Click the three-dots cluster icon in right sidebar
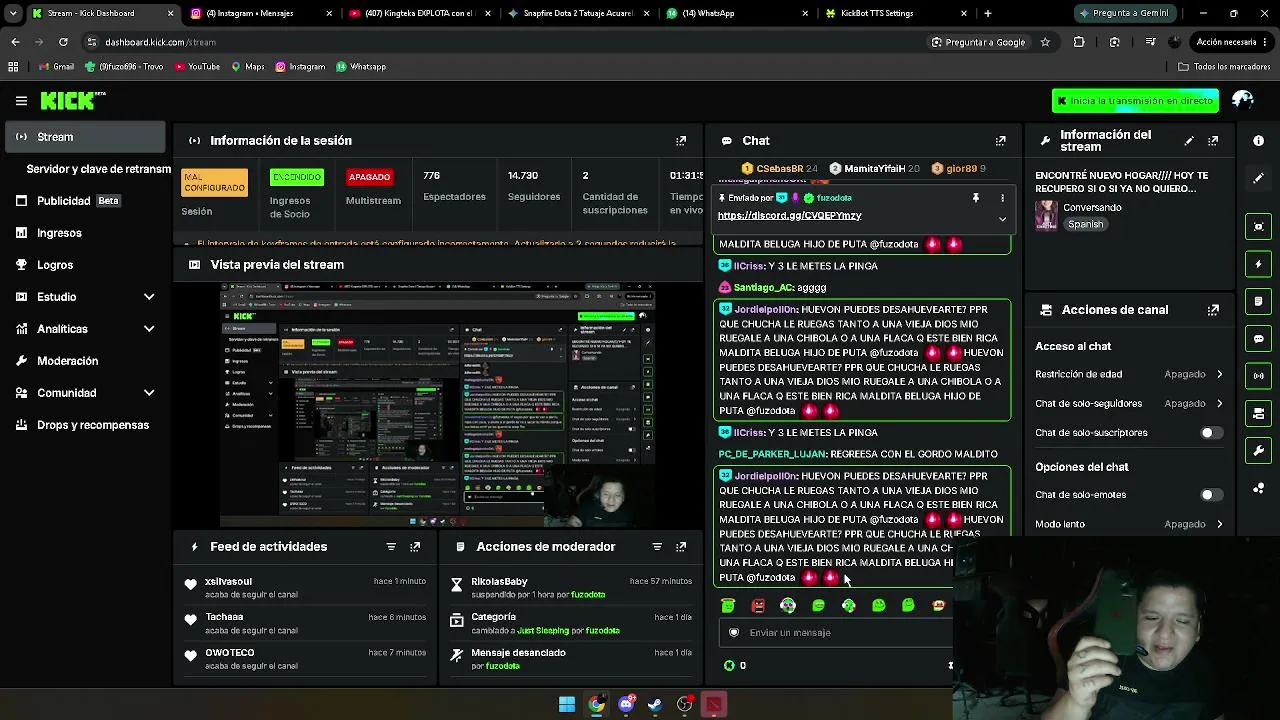 (1259, 488)
